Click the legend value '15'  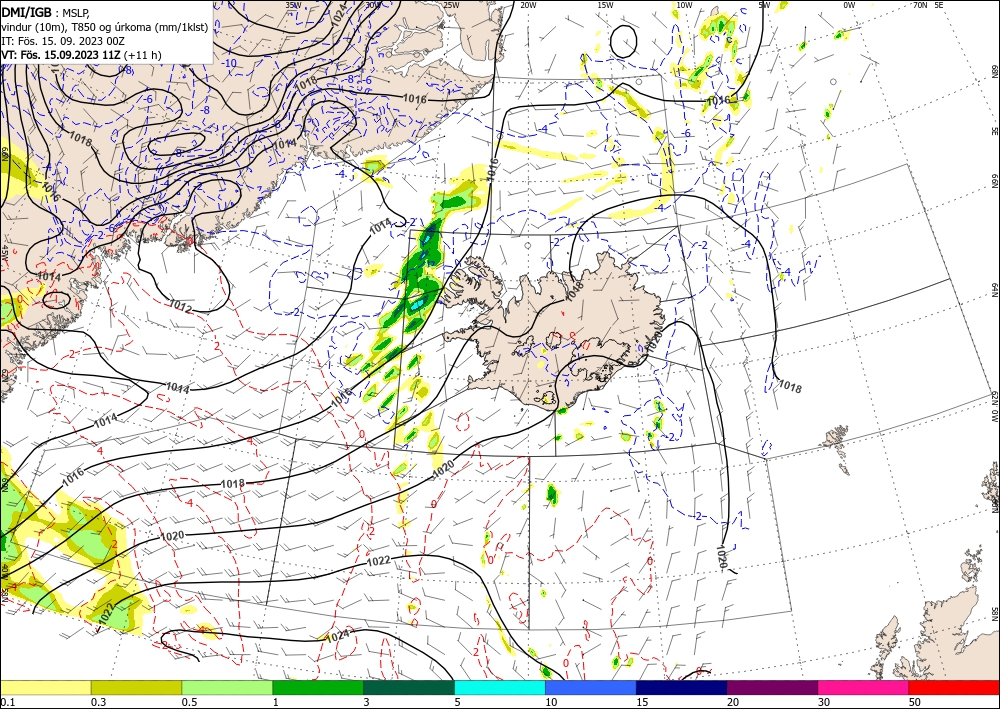pos(642,702)
